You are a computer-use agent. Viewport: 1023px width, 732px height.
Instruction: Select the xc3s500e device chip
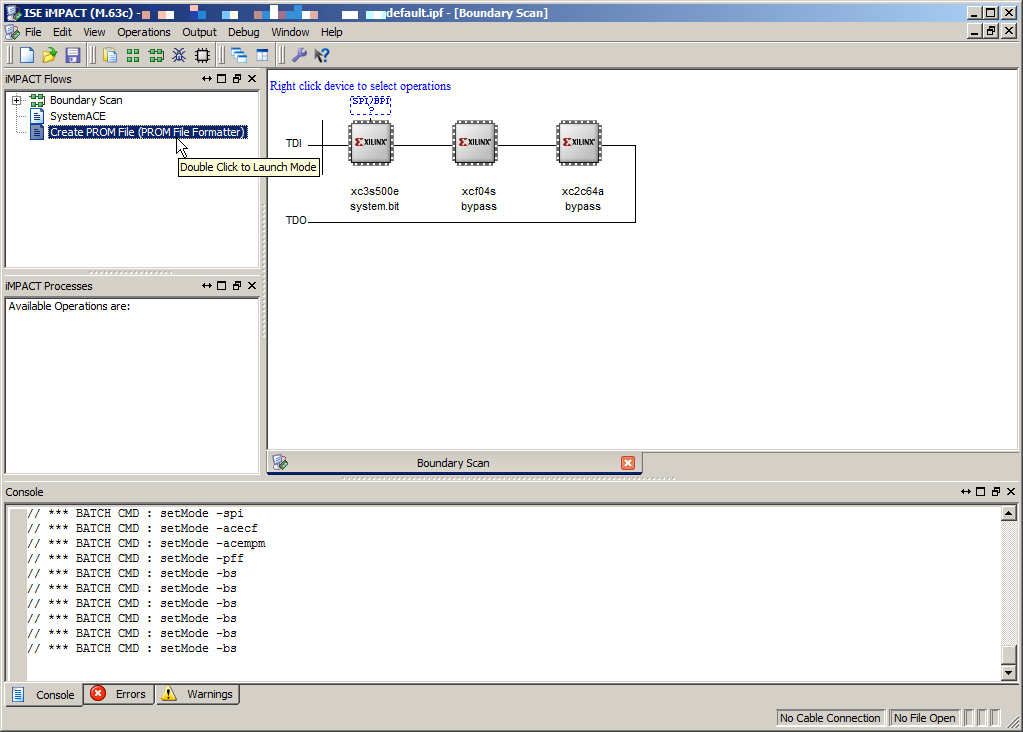[371, 142]
